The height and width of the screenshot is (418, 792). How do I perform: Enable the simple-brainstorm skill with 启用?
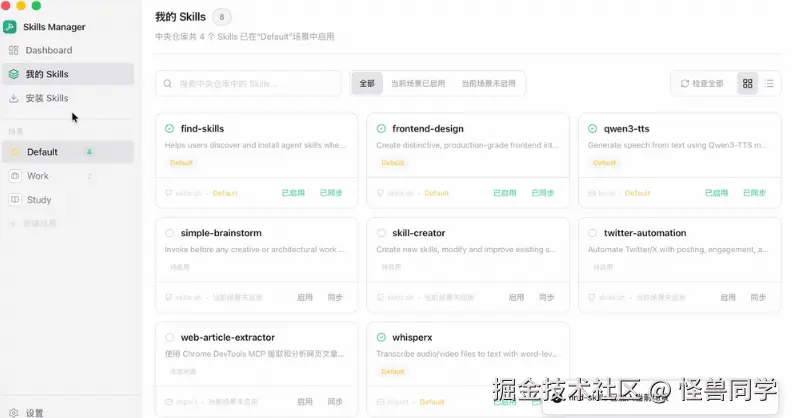[x=305, y=297]
